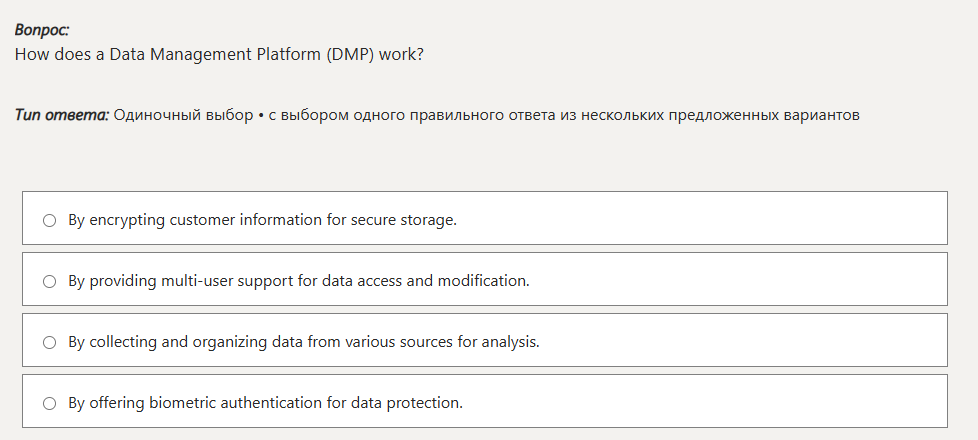Pick the radio button for collecting and organizing data
The image size is (978, 440).
[49, 342]
